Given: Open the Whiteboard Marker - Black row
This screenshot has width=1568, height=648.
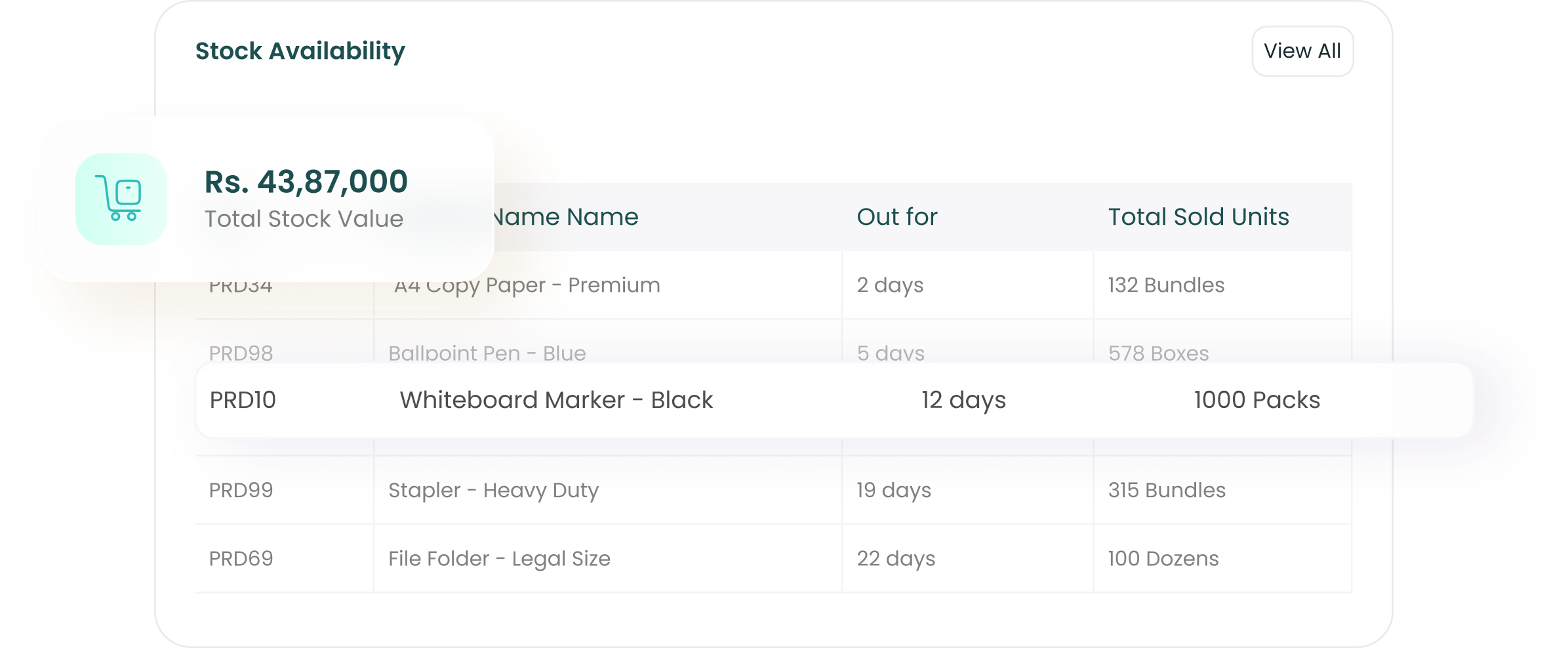Looking at the screenshot, I should [x=556, y=400].
